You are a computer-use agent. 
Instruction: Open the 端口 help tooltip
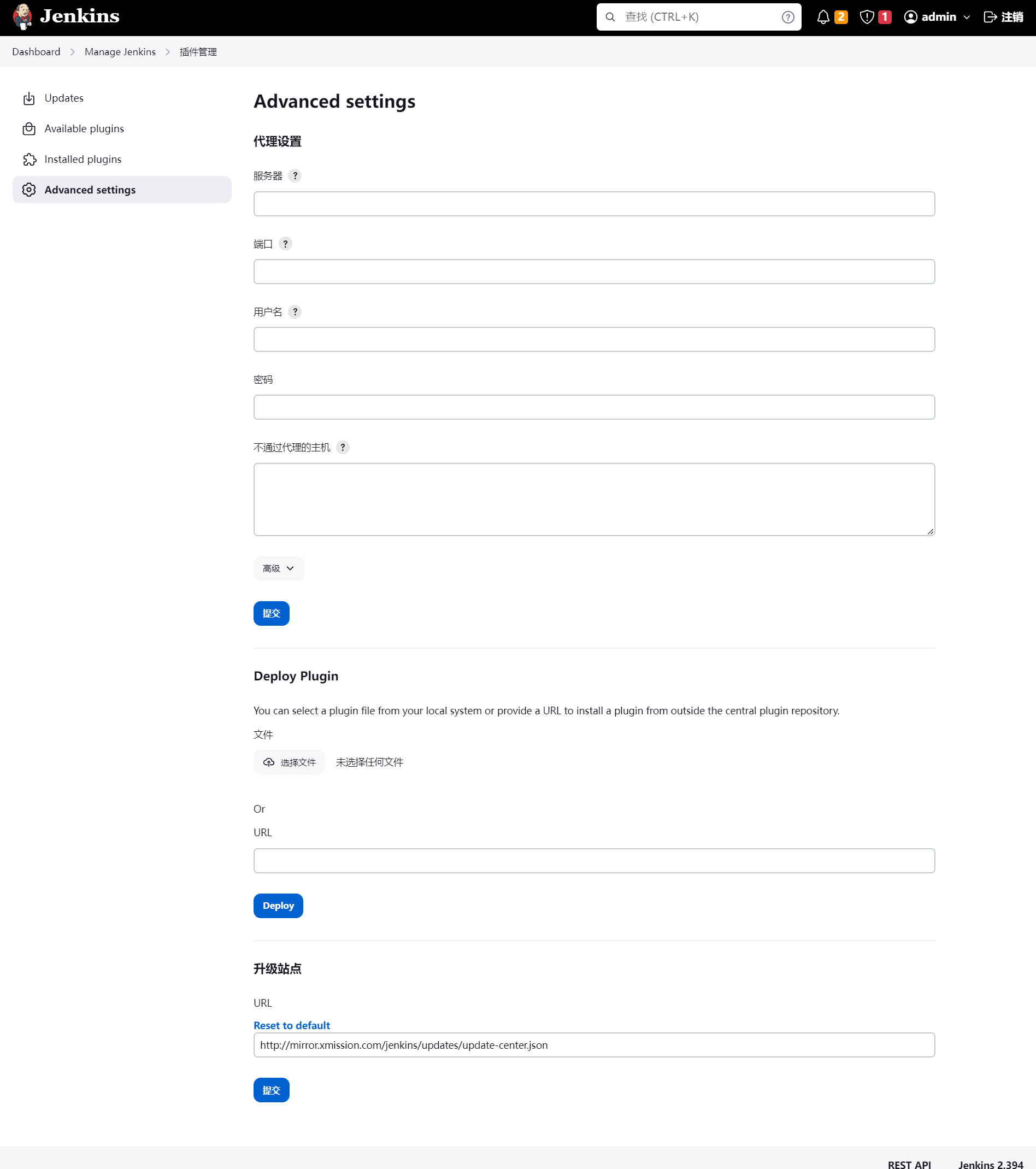point(285,243)
